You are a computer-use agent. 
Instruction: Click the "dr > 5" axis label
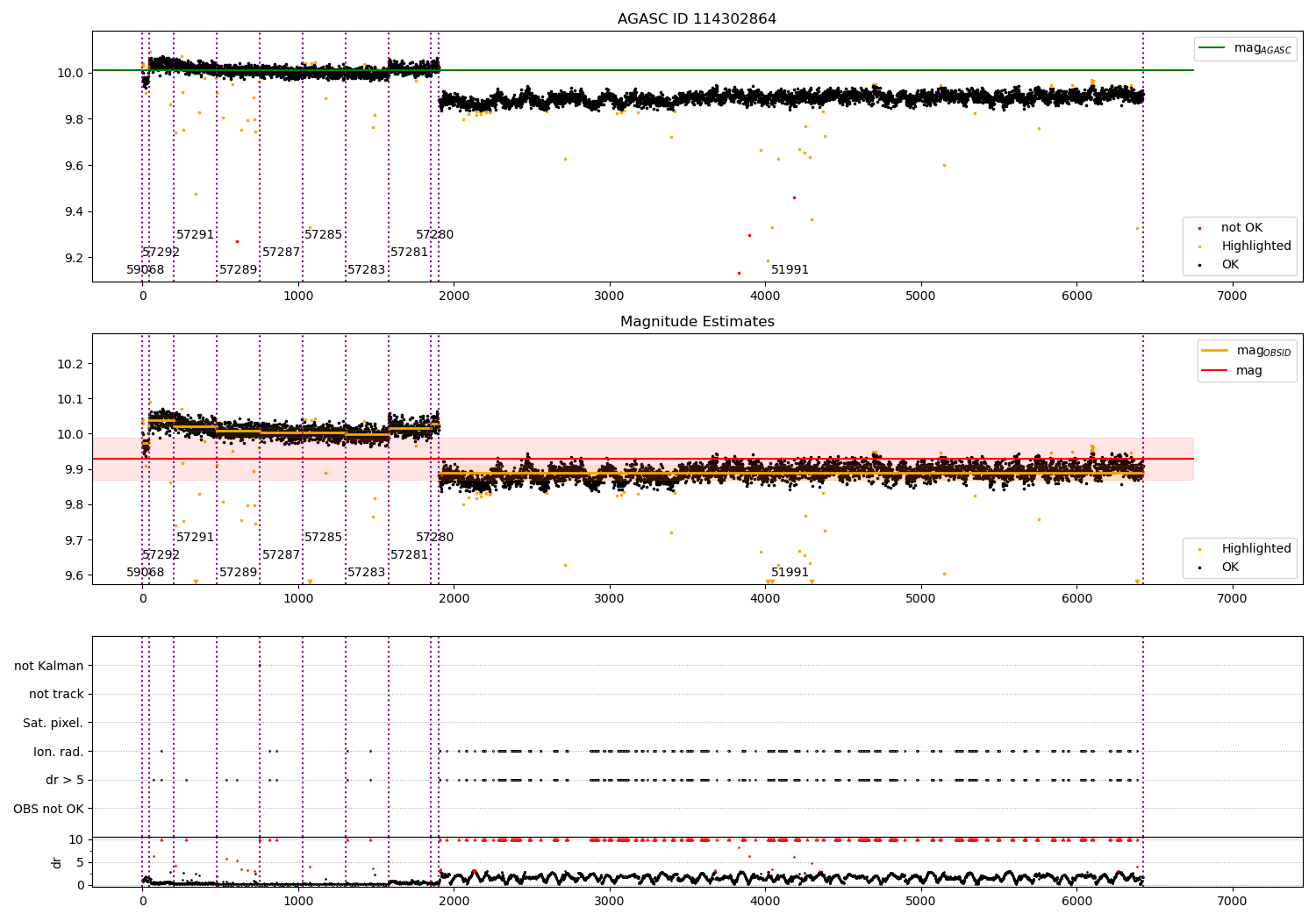[x=65, y=780]
